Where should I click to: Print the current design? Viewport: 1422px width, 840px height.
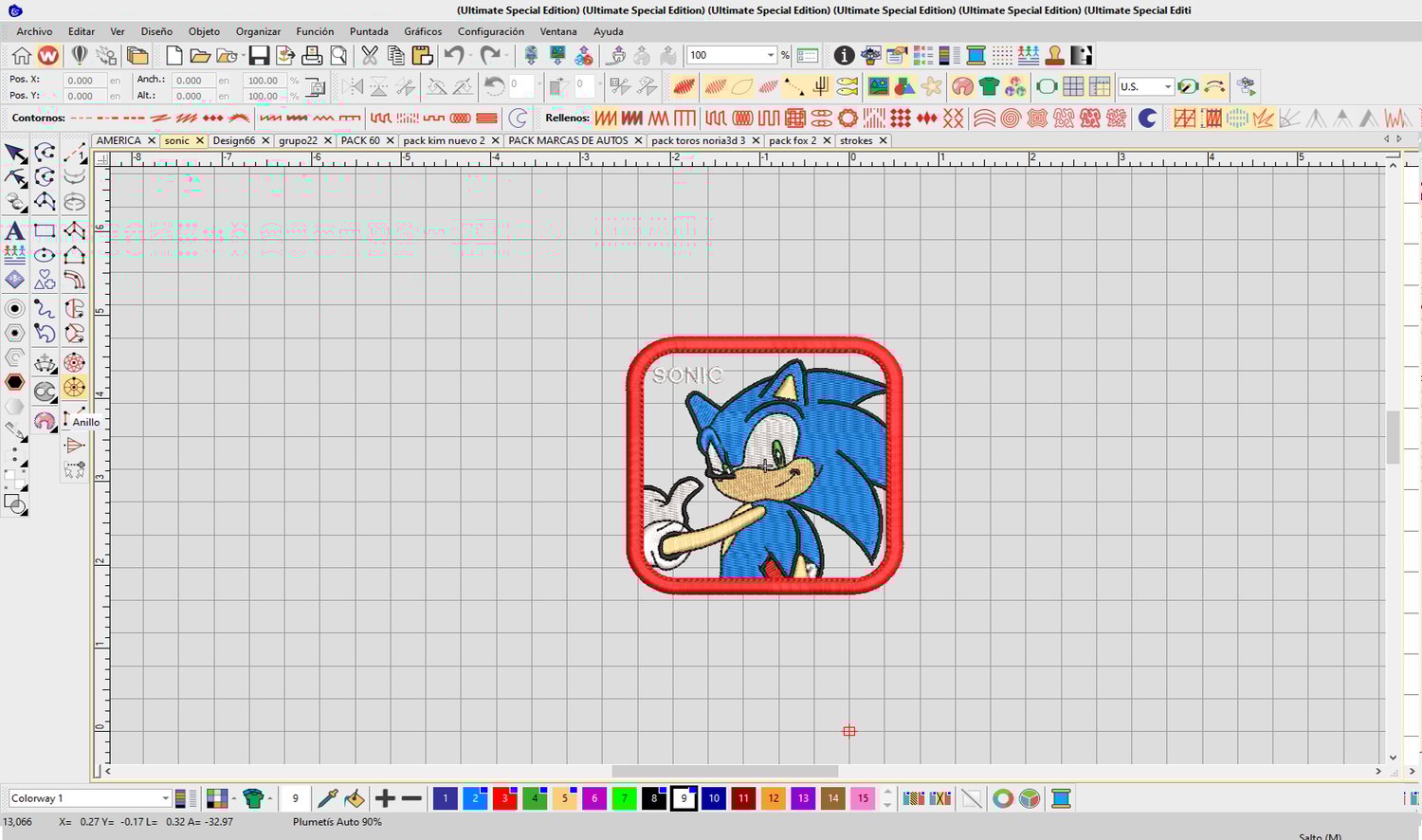312,55
